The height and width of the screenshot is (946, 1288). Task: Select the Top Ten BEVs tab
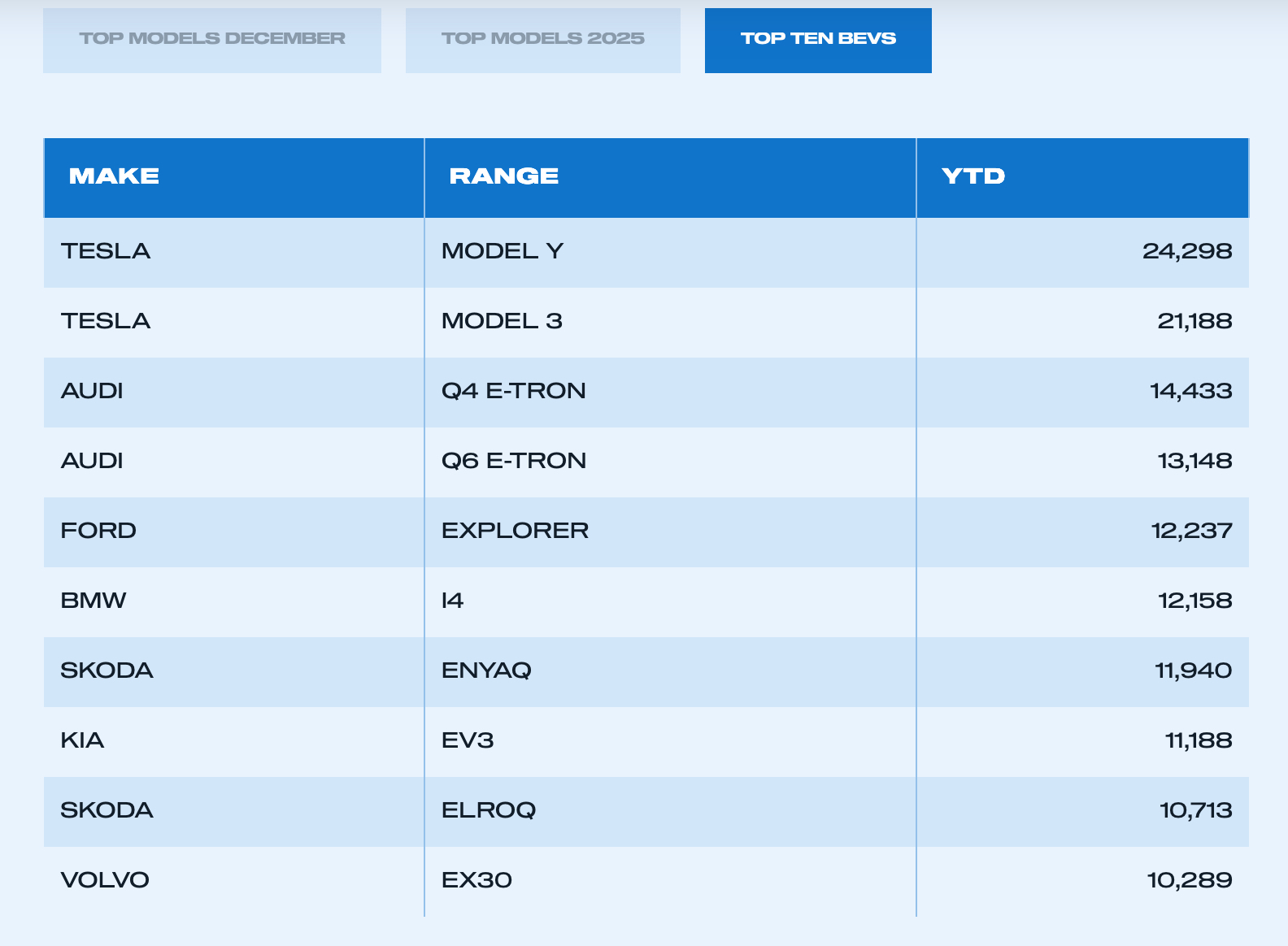click(x=818, y=39)
